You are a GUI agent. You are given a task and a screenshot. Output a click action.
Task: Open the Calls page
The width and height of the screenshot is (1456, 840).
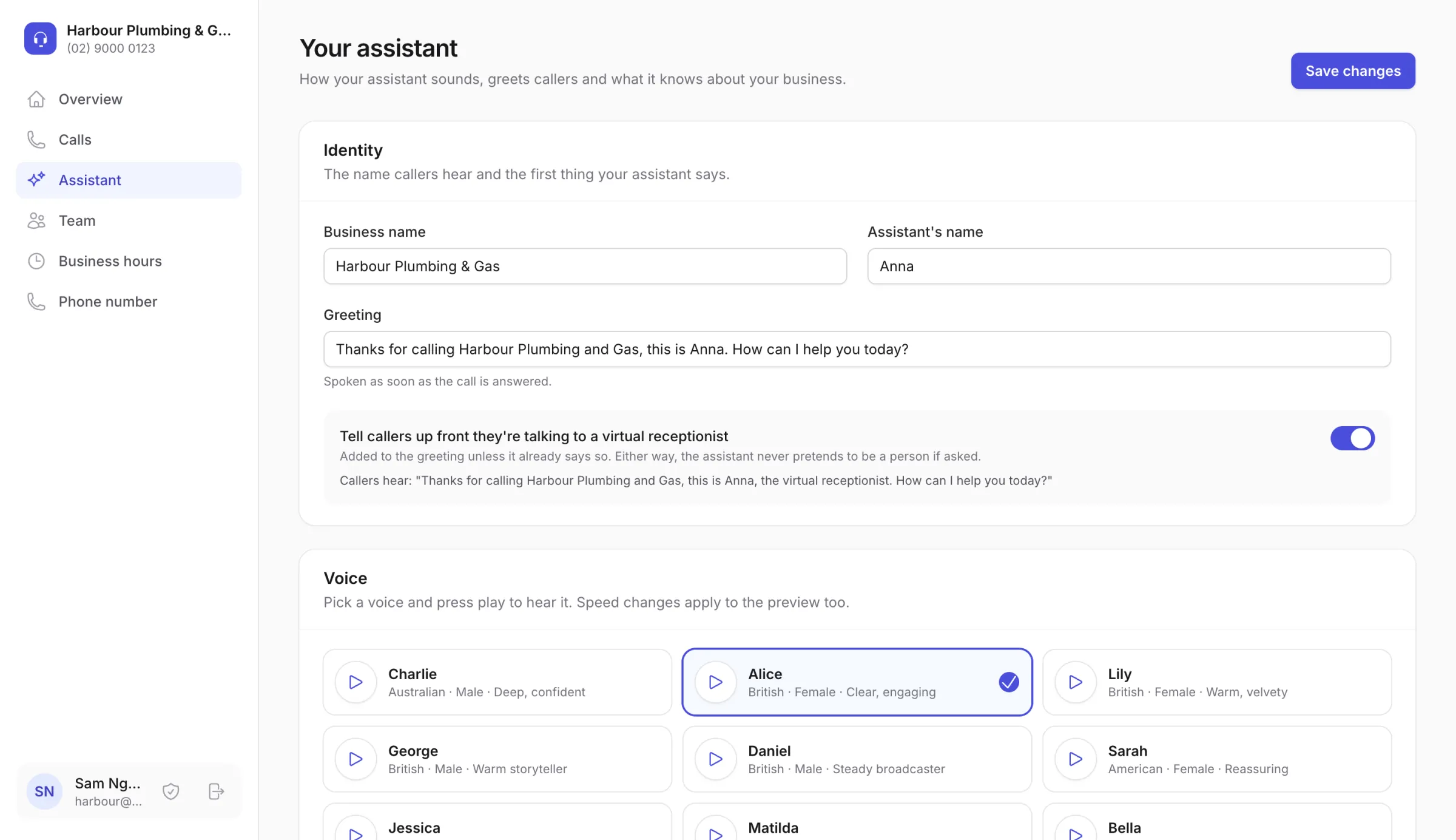pyautogui.click(x=129, y=140)
